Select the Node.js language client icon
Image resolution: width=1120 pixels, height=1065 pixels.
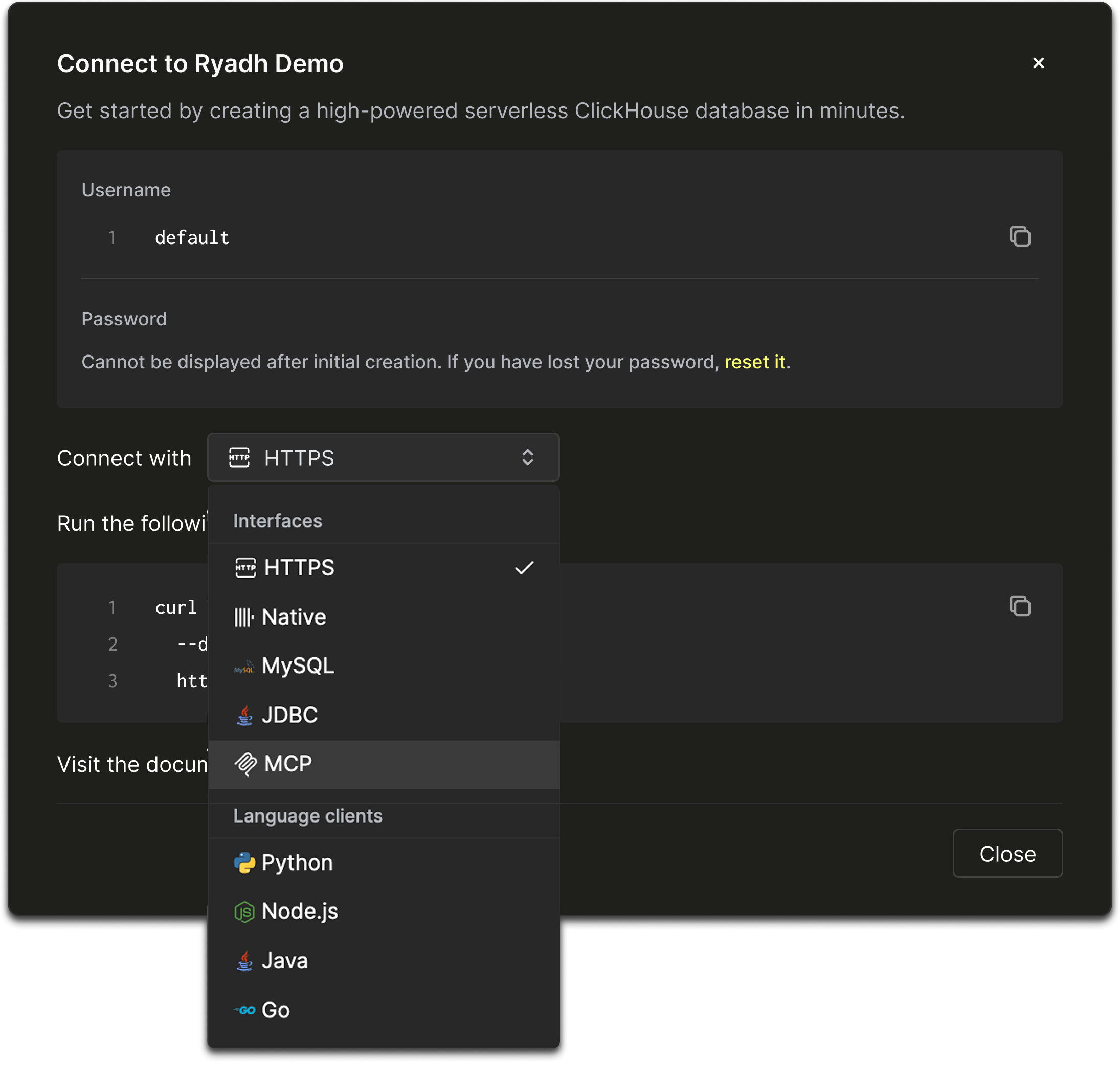245,911
